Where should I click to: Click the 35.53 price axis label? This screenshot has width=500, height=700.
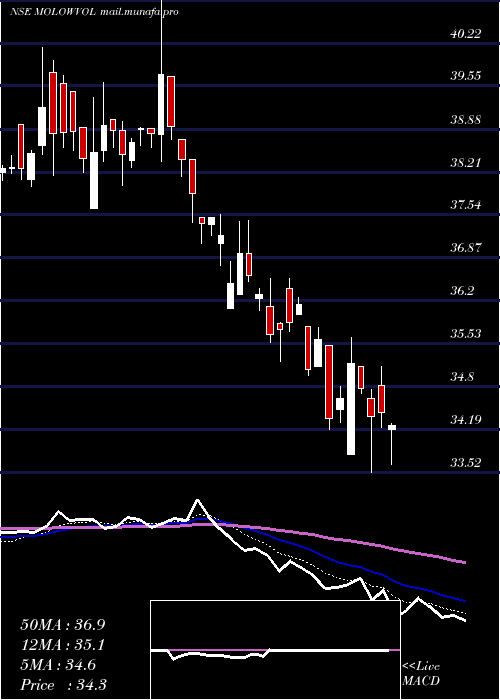click(466, 333)
